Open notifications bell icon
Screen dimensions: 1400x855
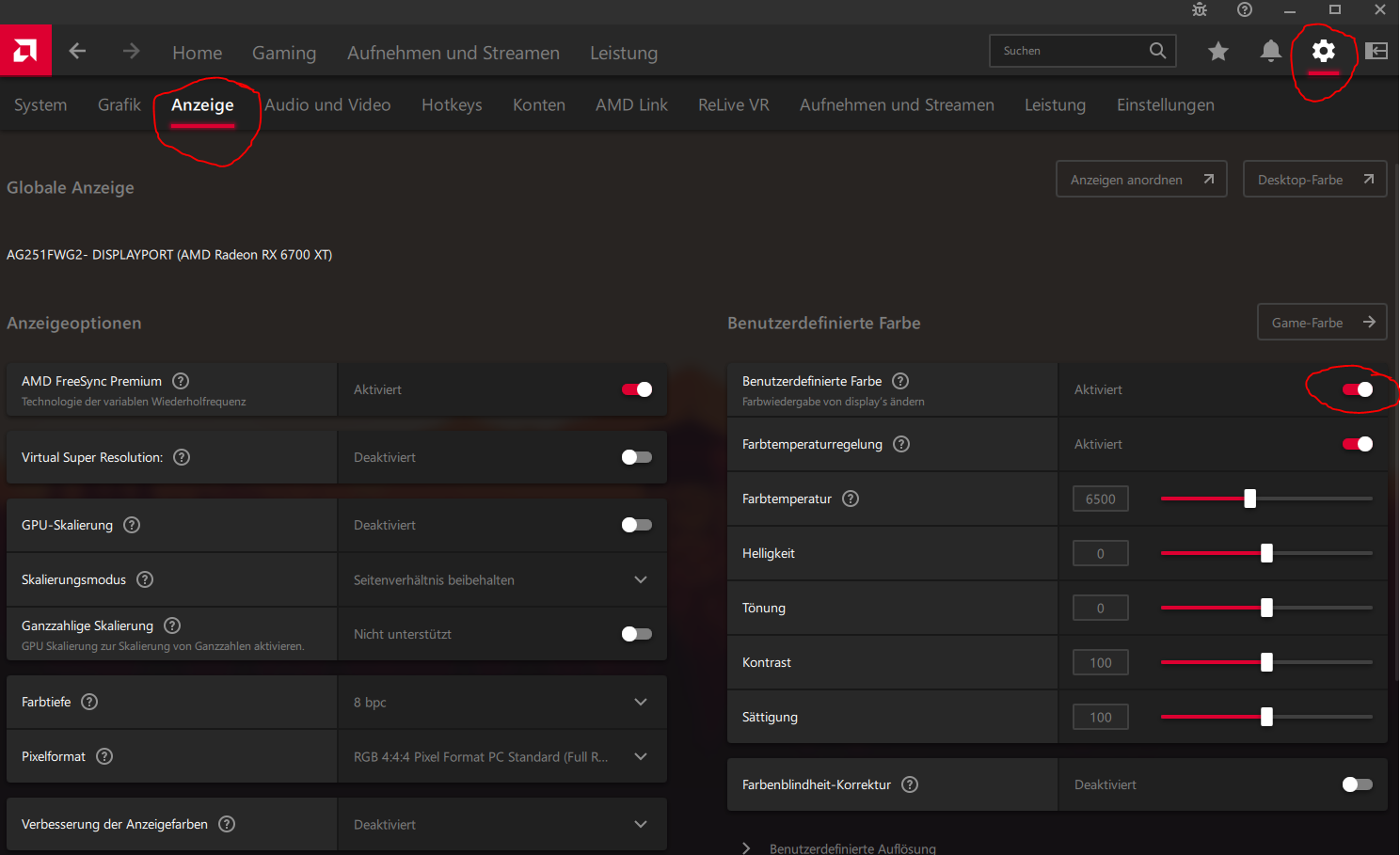coord(1271,51)
